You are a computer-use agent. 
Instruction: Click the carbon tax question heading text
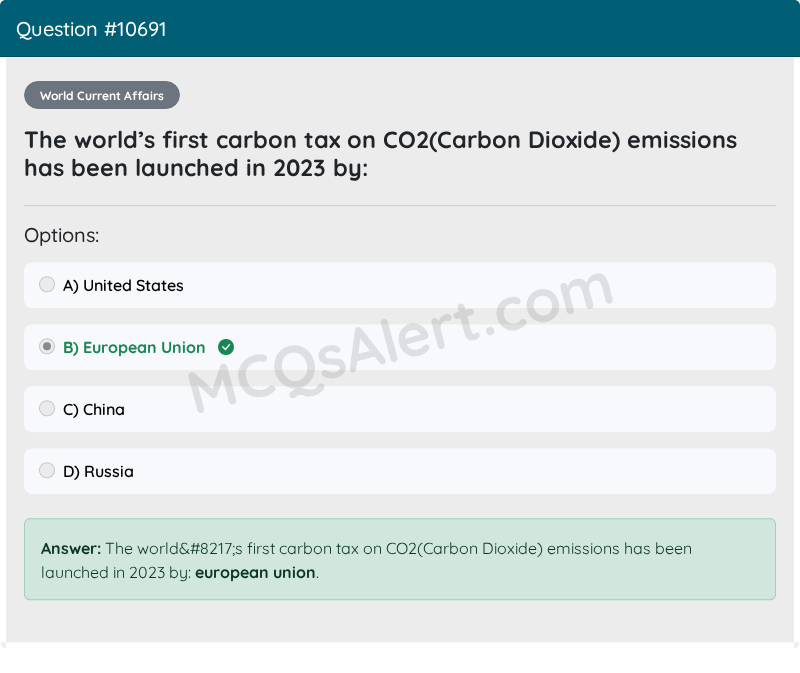pos(380,153)
